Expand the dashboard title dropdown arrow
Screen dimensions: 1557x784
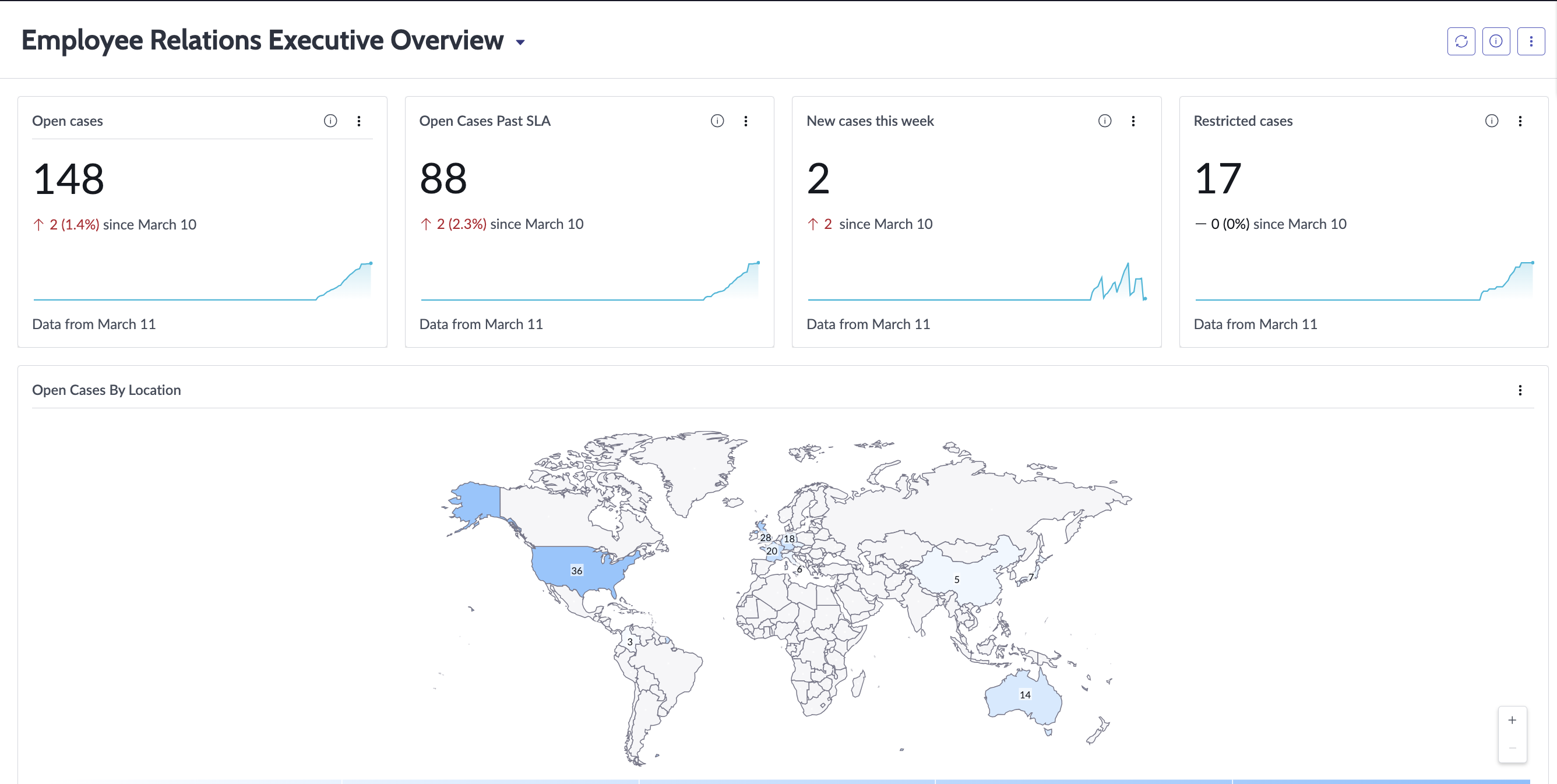(x=520, y=43)
